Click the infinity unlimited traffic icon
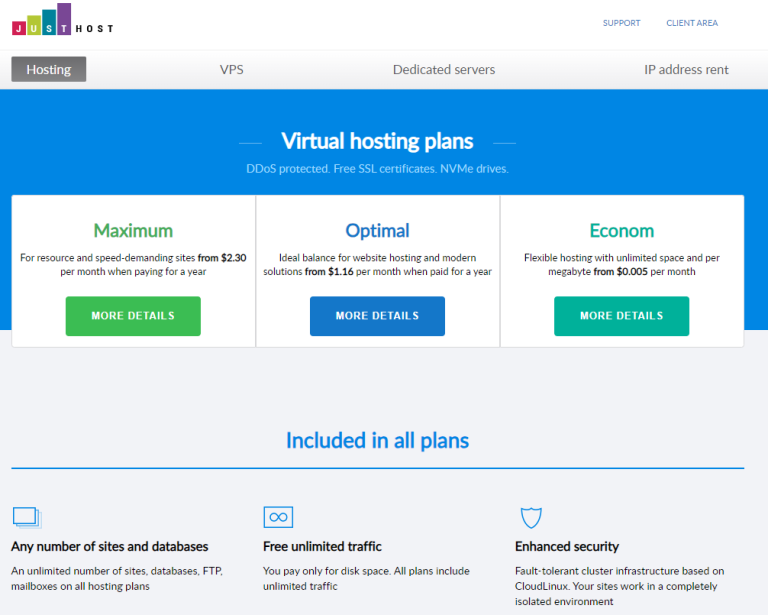 pos(278,517)
